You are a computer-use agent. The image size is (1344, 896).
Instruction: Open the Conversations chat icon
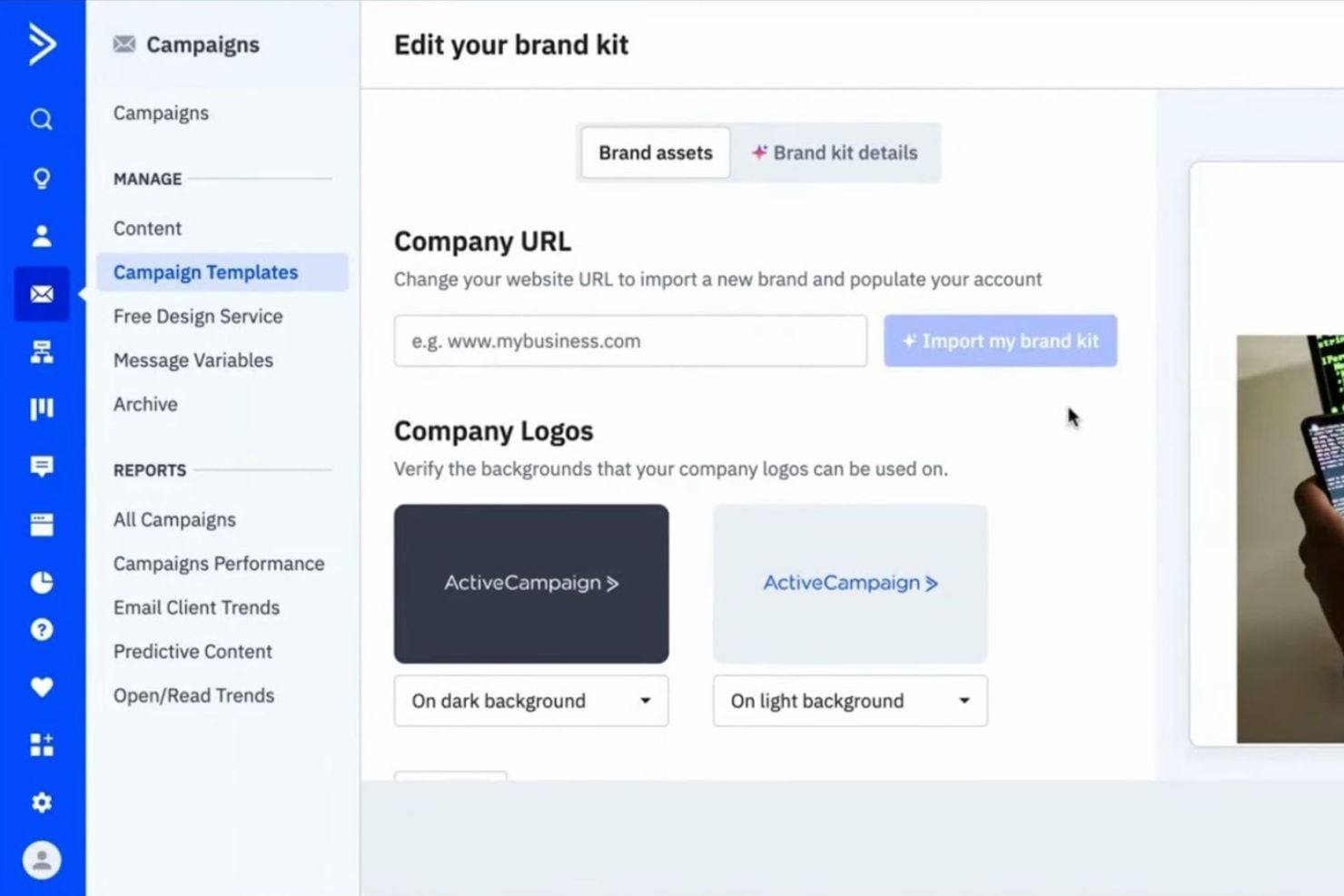42,467
